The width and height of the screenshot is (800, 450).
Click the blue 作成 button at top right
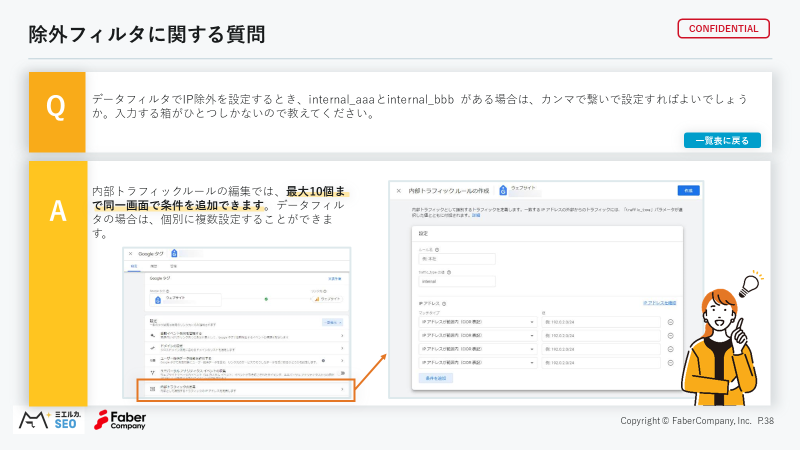tap(688, 190)
